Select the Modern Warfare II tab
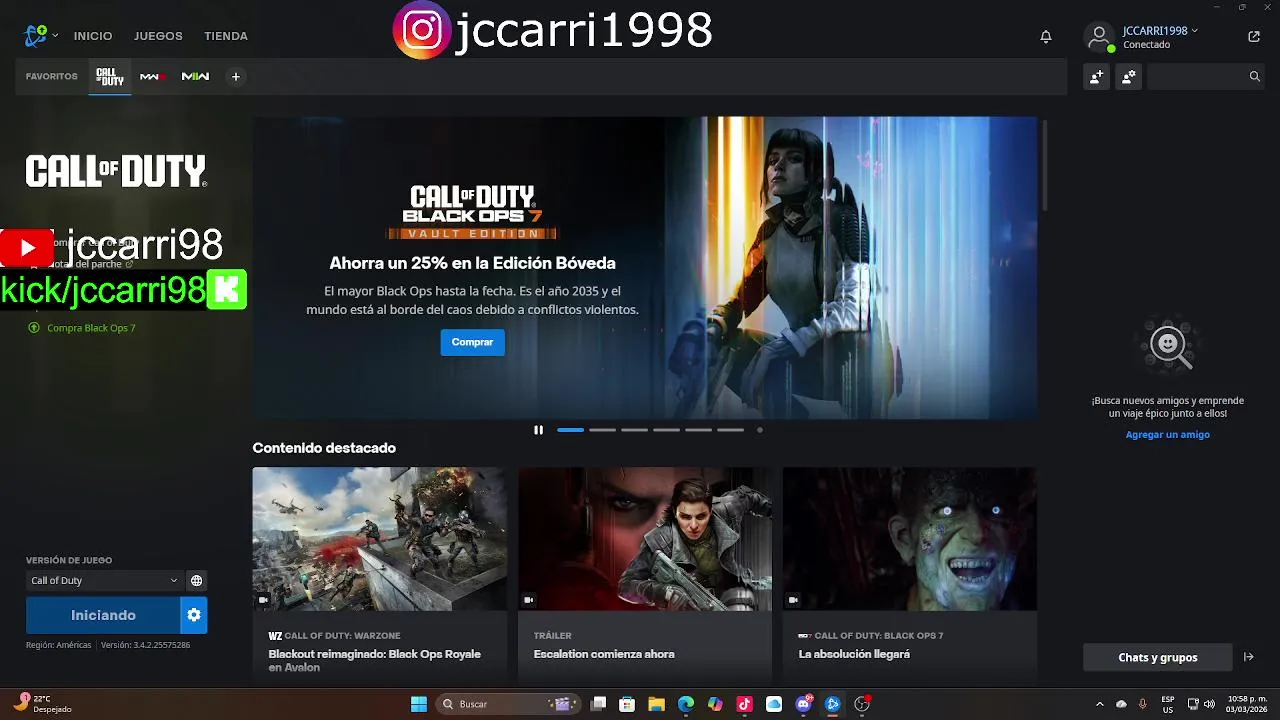The image size is (1280, 720). [x=195, y=76]
